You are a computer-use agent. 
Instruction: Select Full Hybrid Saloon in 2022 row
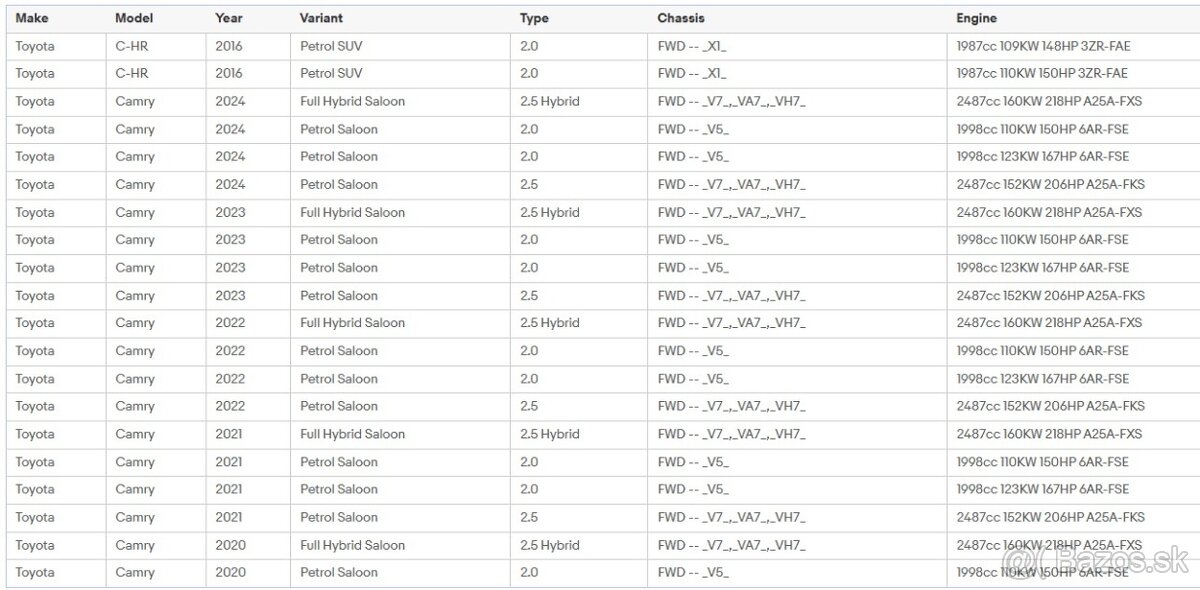pyautogui.click(x=352, y=323)
